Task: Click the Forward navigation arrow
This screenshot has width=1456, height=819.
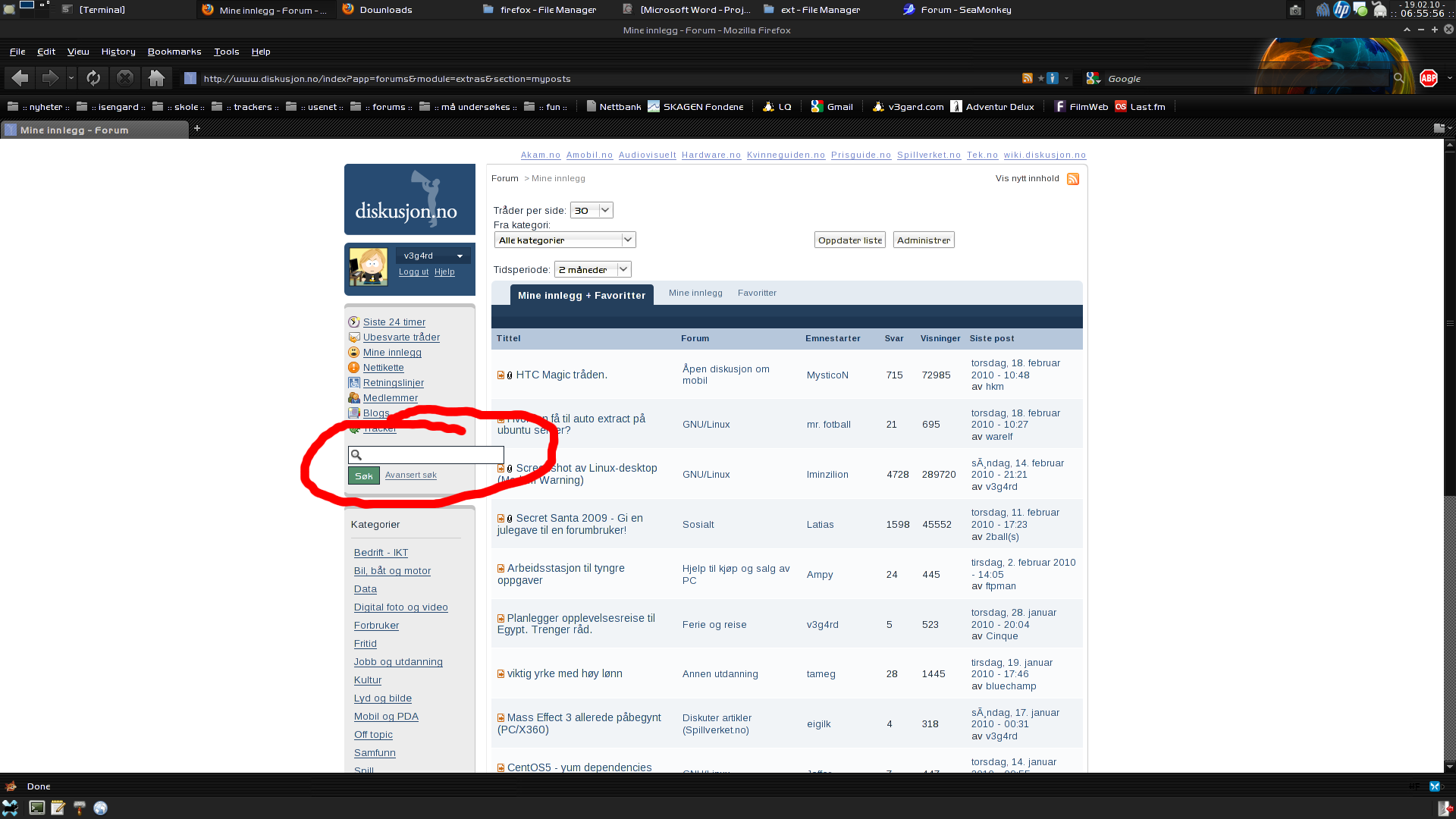Action: [50, 78]
